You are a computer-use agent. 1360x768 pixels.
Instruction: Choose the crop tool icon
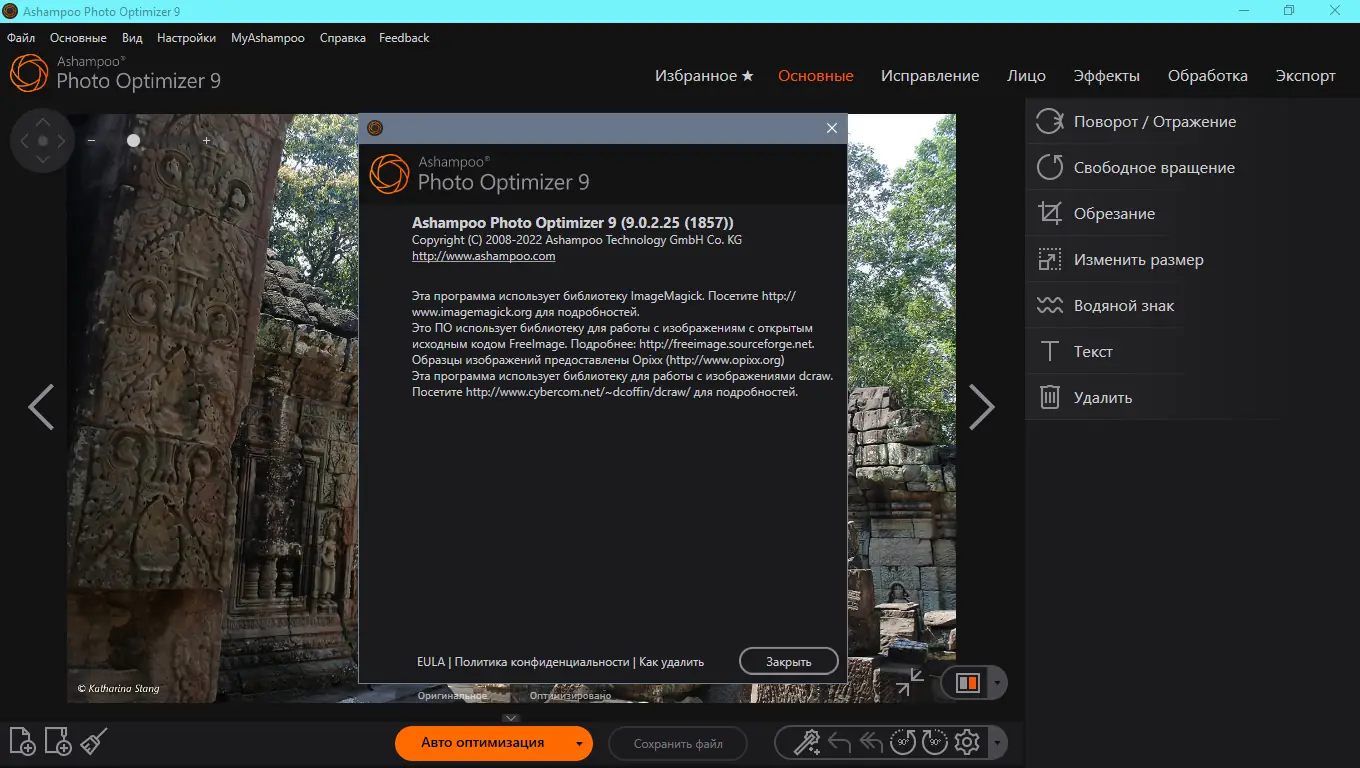[x=1049, y=214]
